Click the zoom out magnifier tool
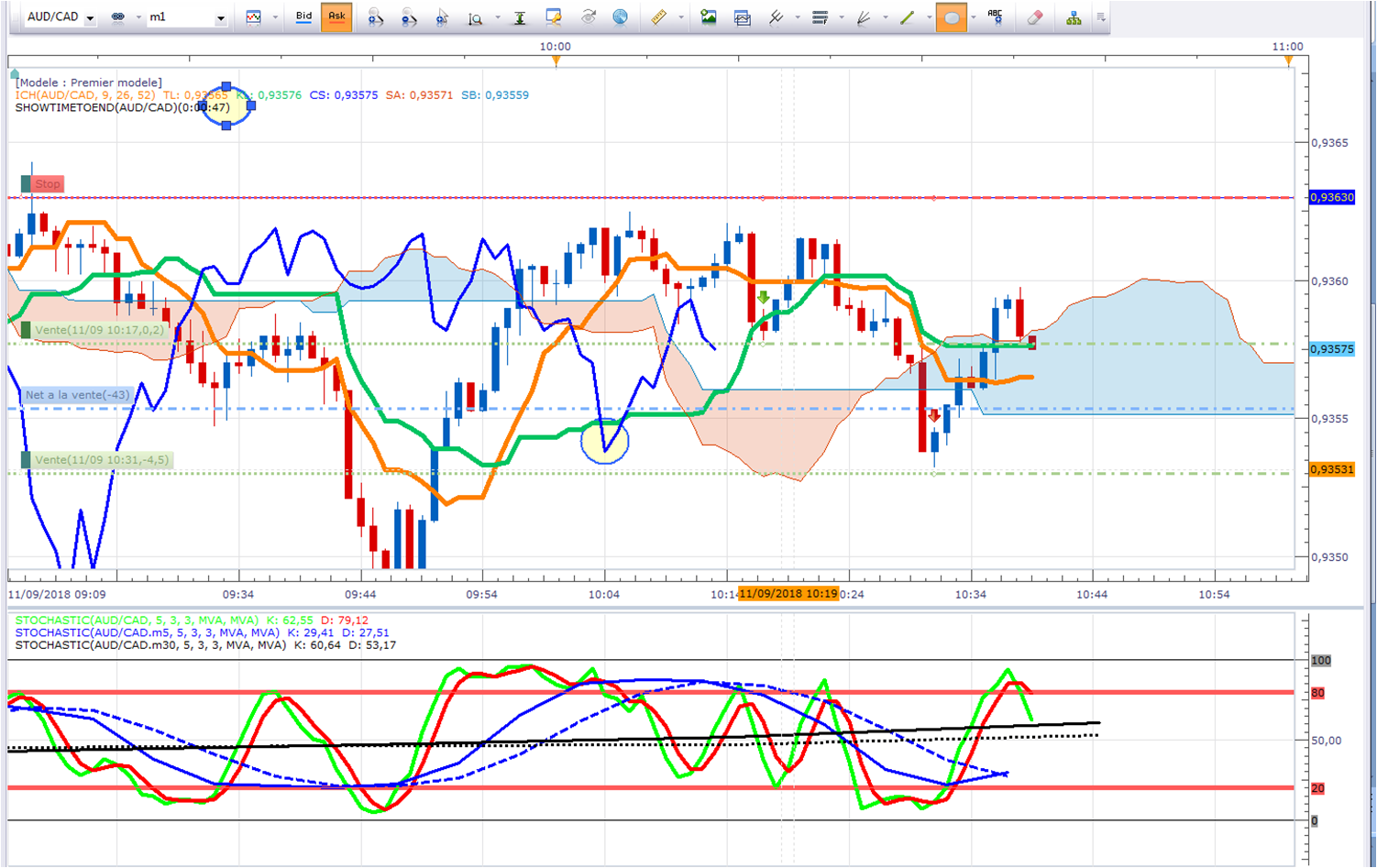Image resolution: width=1377 pixels, height=868 pixels. [409, 17]
